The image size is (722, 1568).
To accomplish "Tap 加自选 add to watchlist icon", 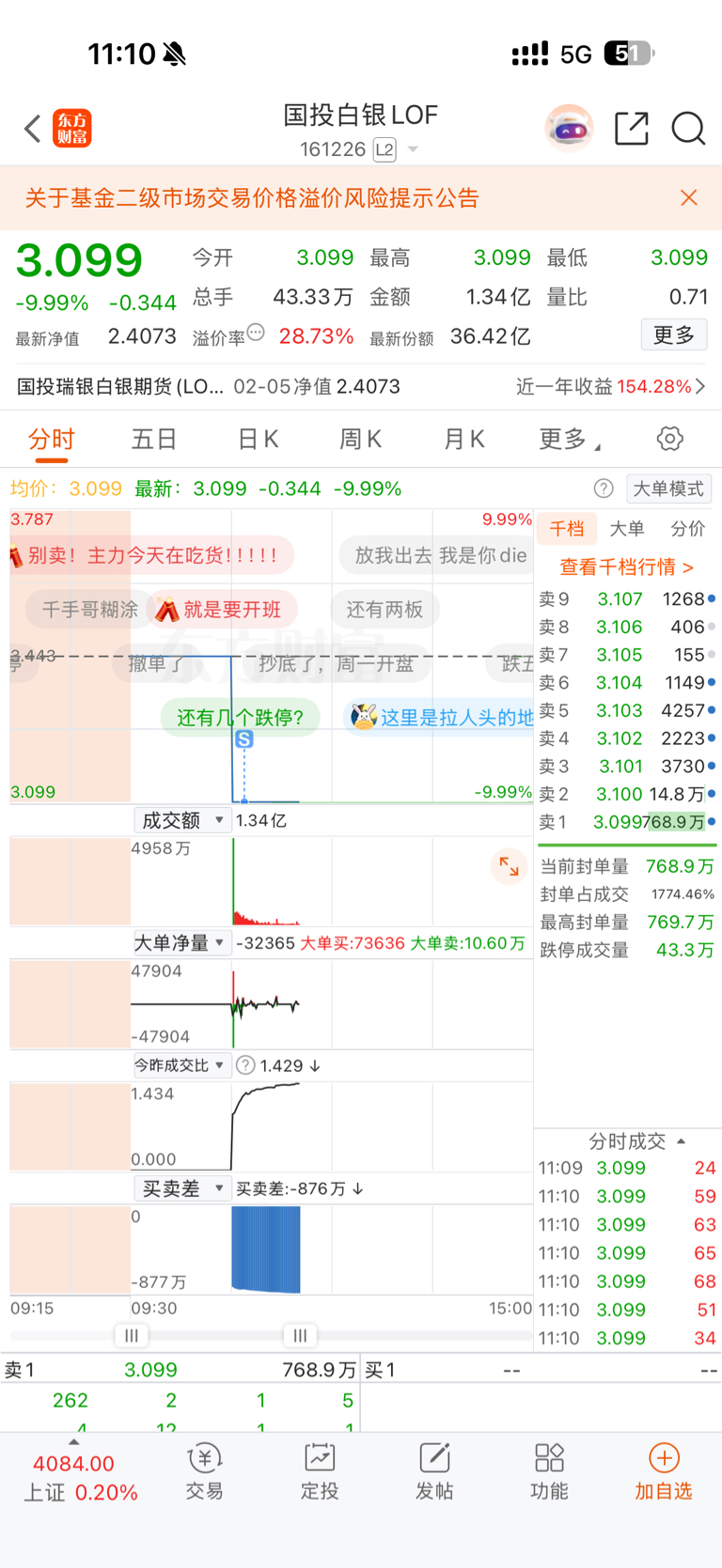I will [664, 1472].
